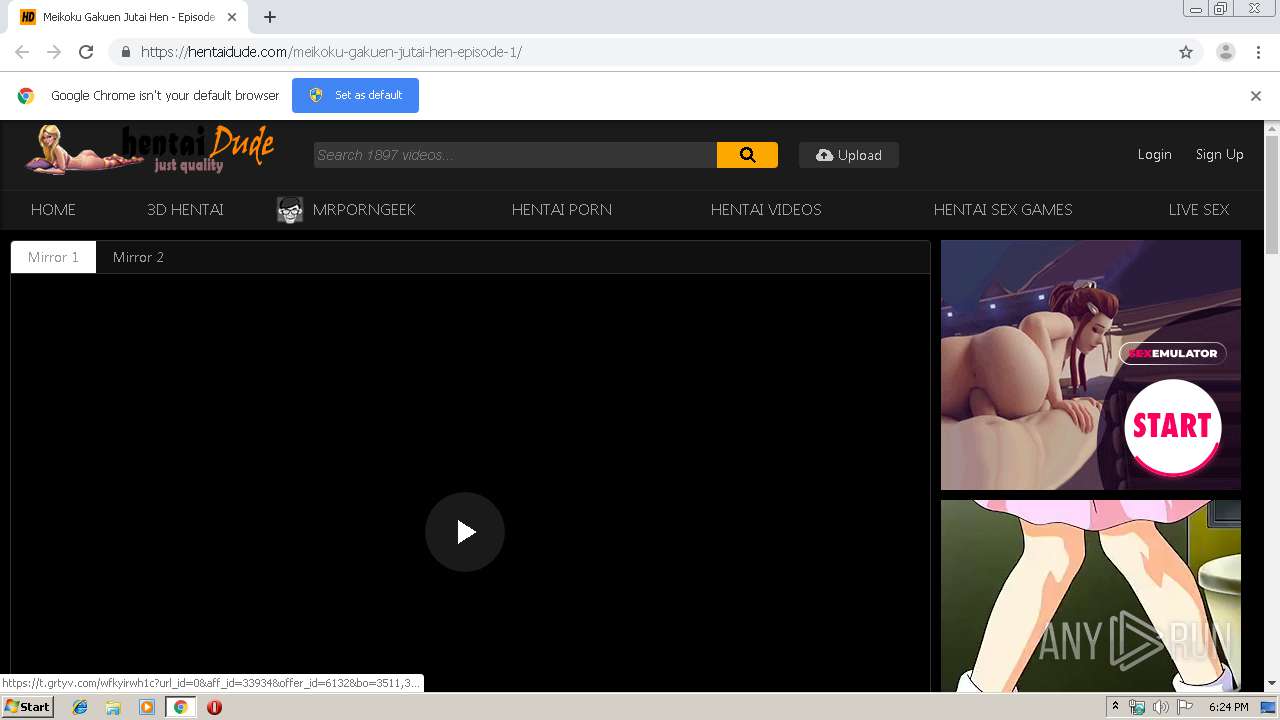
Task: Bookmark this page with the star icon
Action: tap(1186, 52)
